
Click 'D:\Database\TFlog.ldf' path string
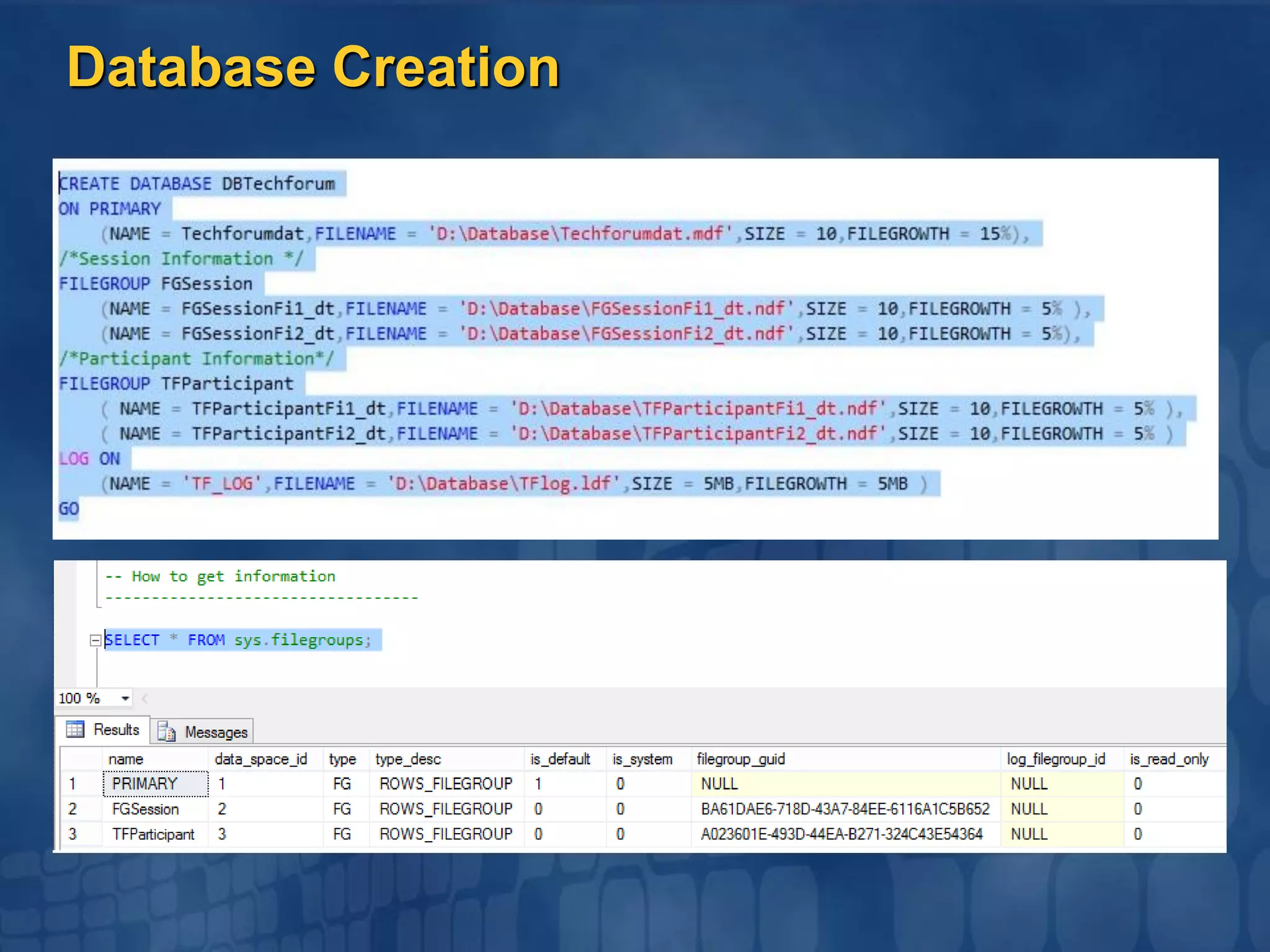[504, 483]
